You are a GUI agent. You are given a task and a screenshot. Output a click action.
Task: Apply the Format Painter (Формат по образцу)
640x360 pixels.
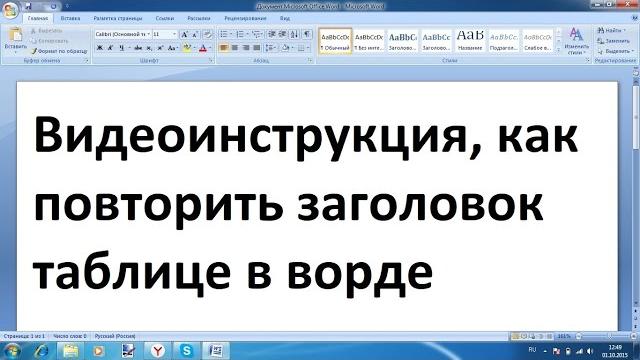(59, 51)
